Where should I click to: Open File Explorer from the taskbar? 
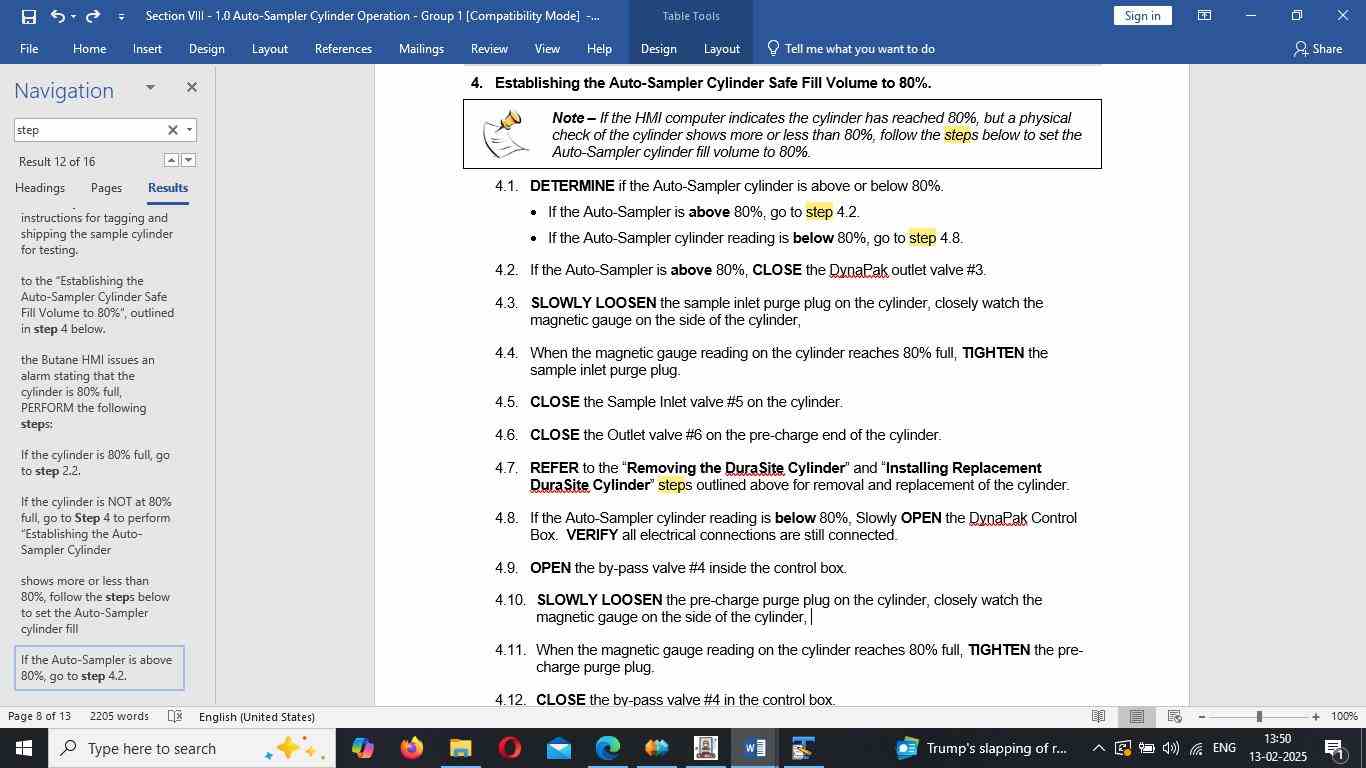(460, 748)
